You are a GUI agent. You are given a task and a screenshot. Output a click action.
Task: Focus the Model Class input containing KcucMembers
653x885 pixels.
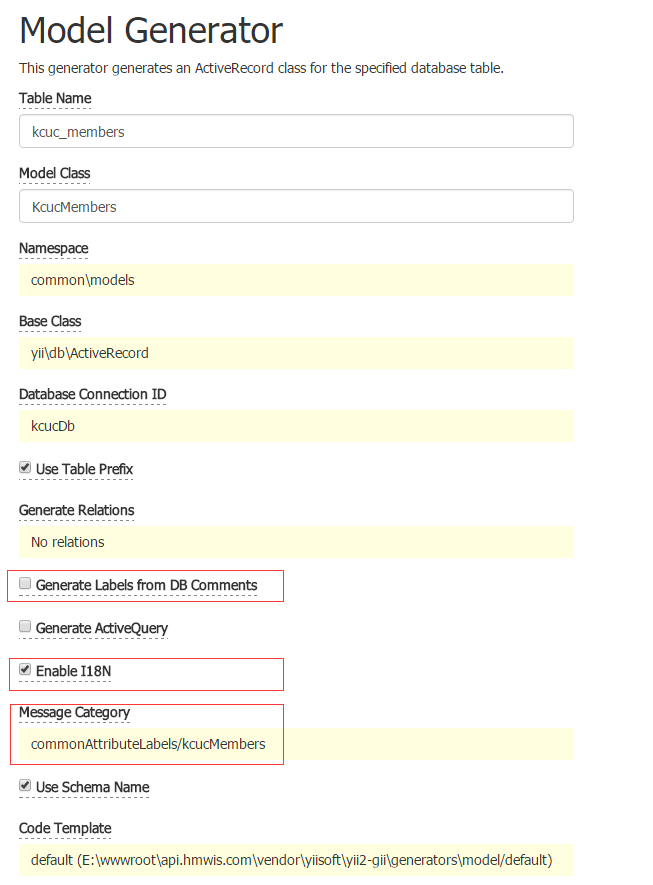(x=296, y=206)
